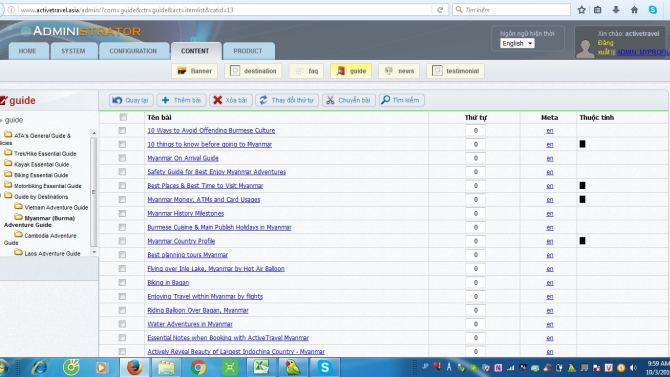
Task: Check the Best Places & Best Time row
Action: pos(122,186)
